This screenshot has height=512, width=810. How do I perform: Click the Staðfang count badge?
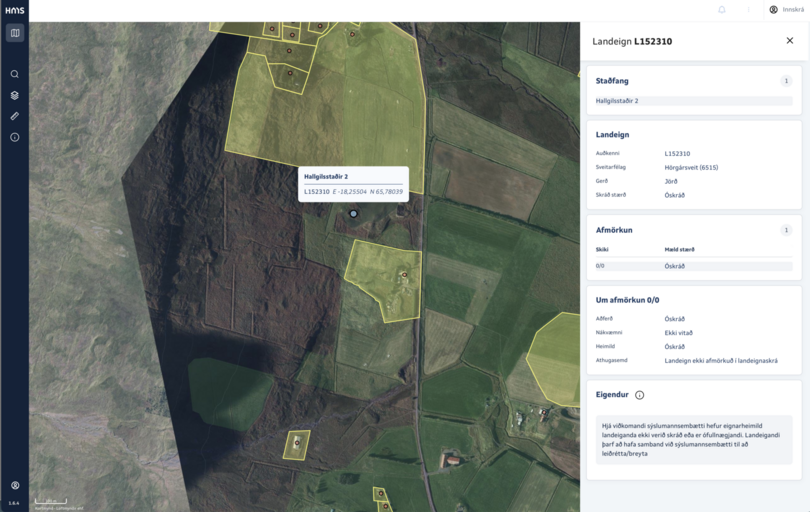786,81
